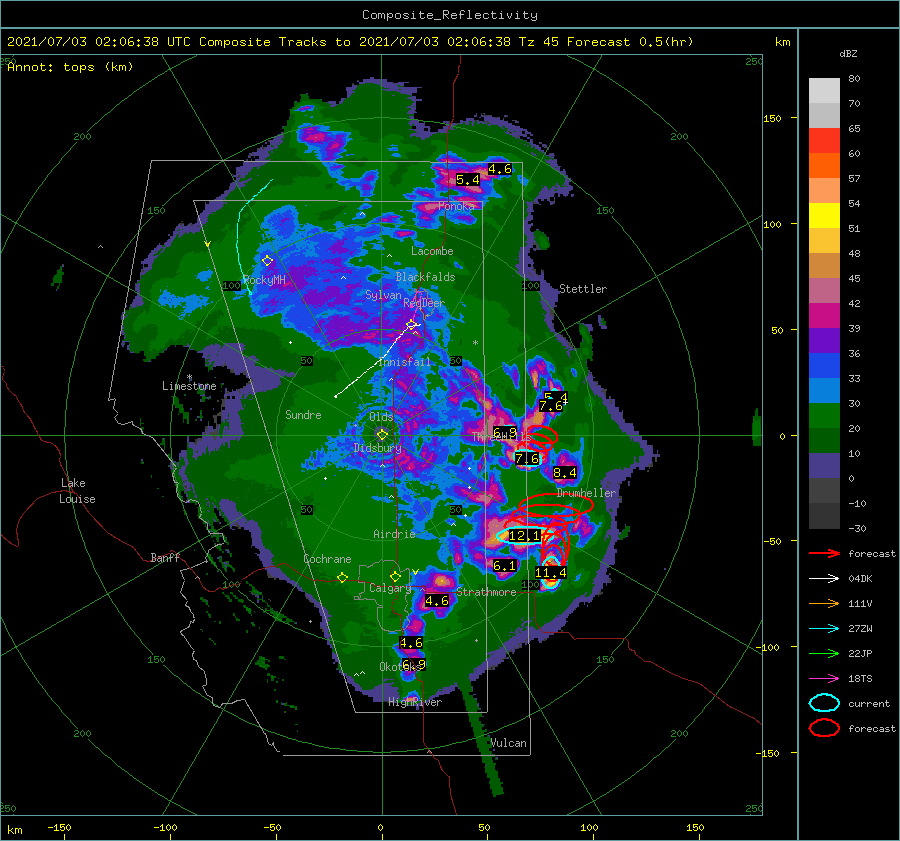Click the cyan current storm ellipse around 12.1
The image size is (900, 841).
pos(521,536)
